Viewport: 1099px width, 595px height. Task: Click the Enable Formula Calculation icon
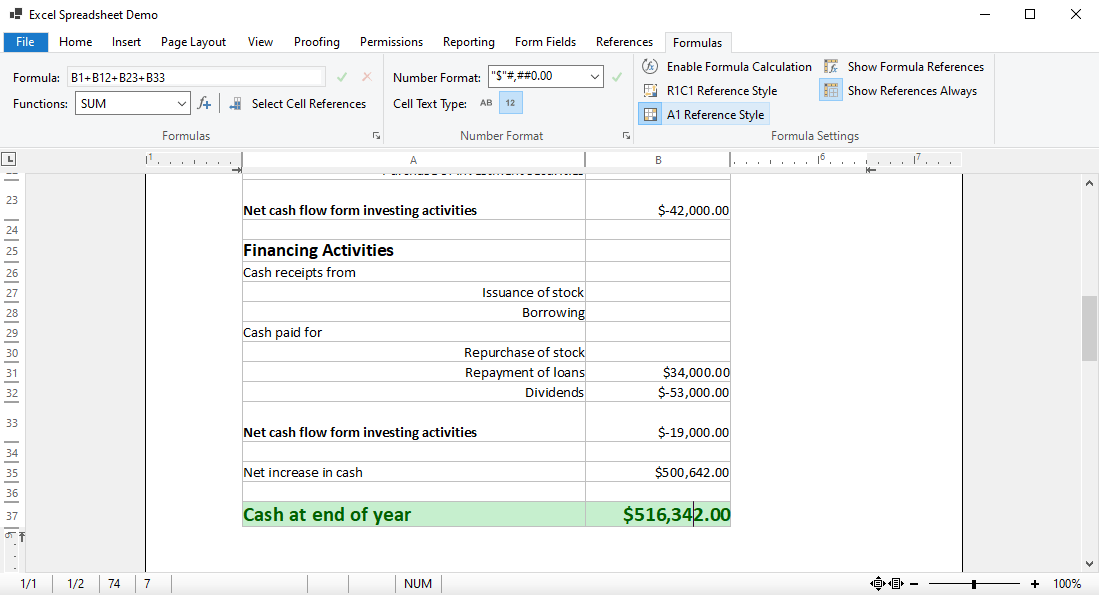(x=650, y=67)
